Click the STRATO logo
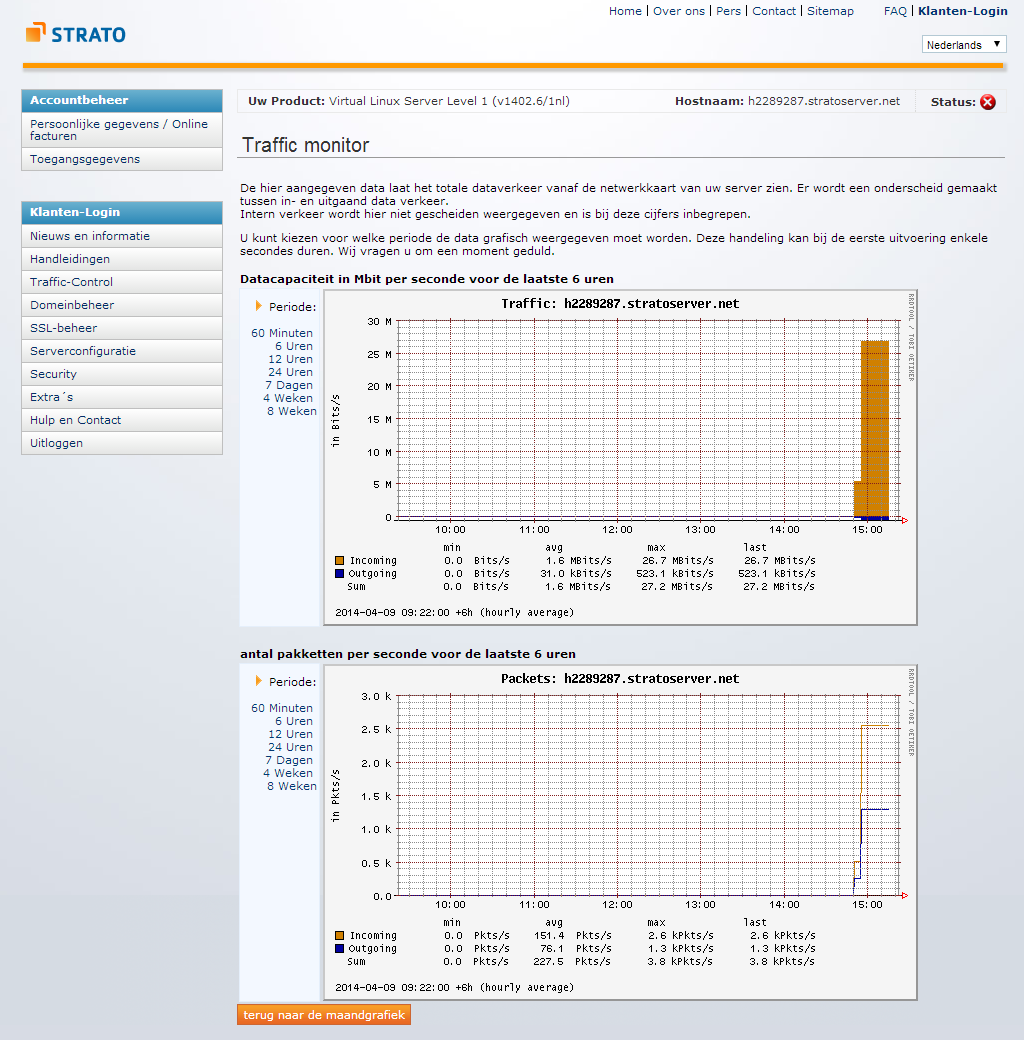The image size is (1024, 1040). [76, 34]
